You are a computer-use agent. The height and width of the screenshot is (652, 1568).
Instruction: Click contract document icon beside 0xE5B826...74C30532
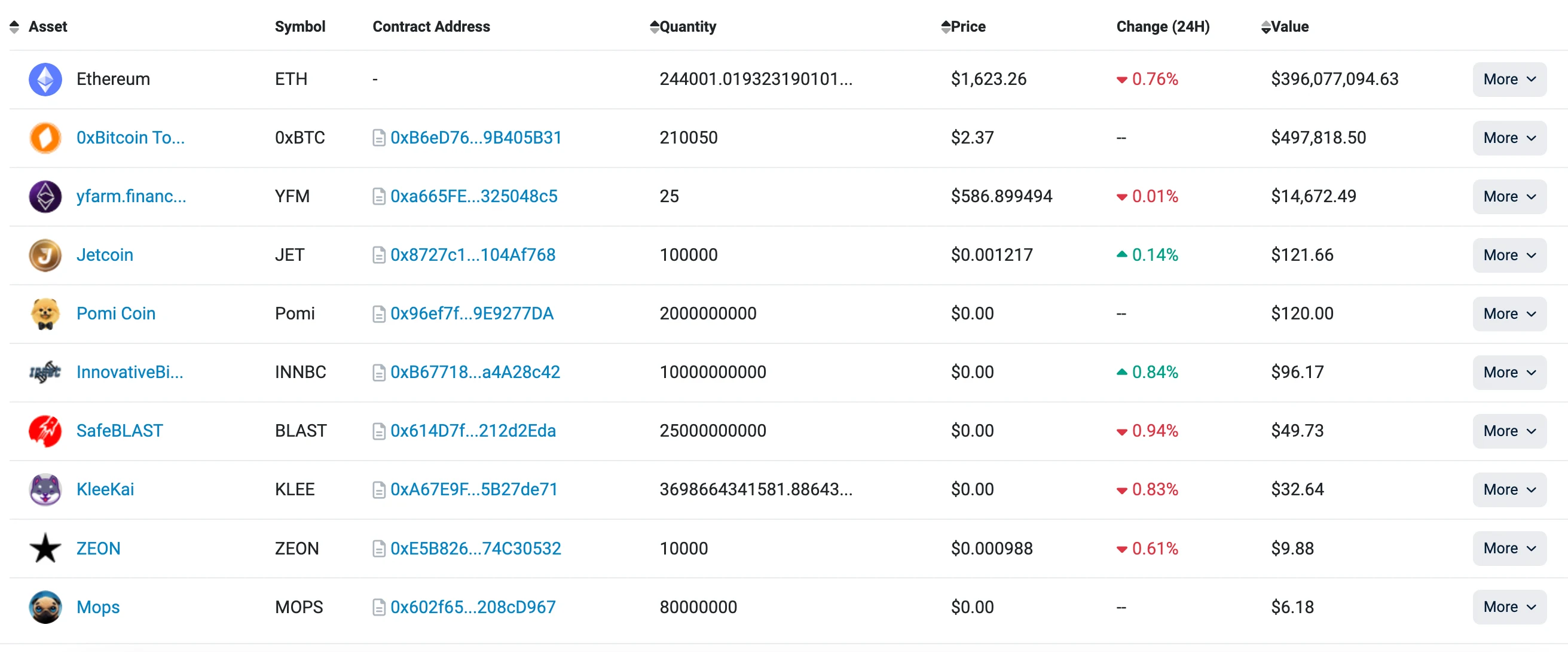378,549
